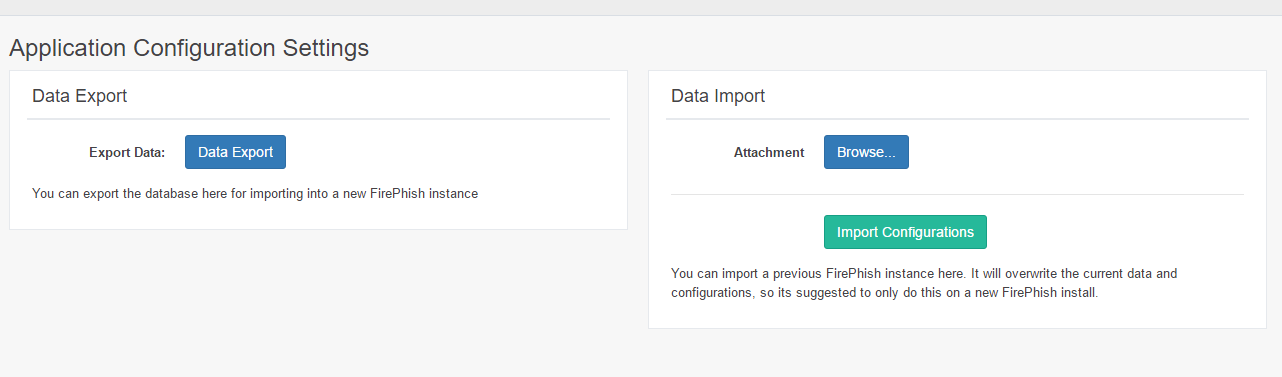The image size is (1282, 377).
Task: Click the Data Export panel heading
Action: coord(79,96)
